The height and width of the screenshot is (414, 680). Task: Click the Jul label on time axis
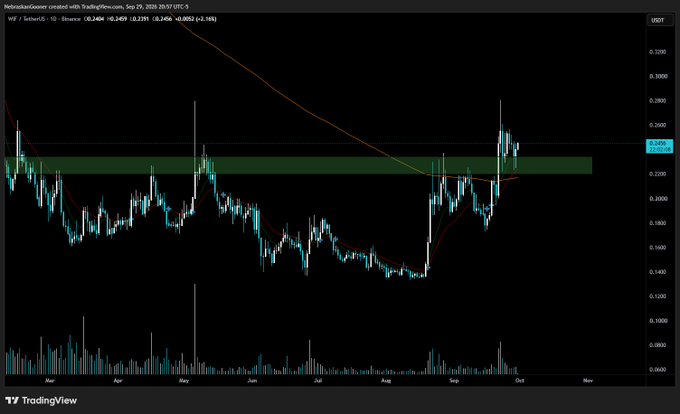coord(318,381)
